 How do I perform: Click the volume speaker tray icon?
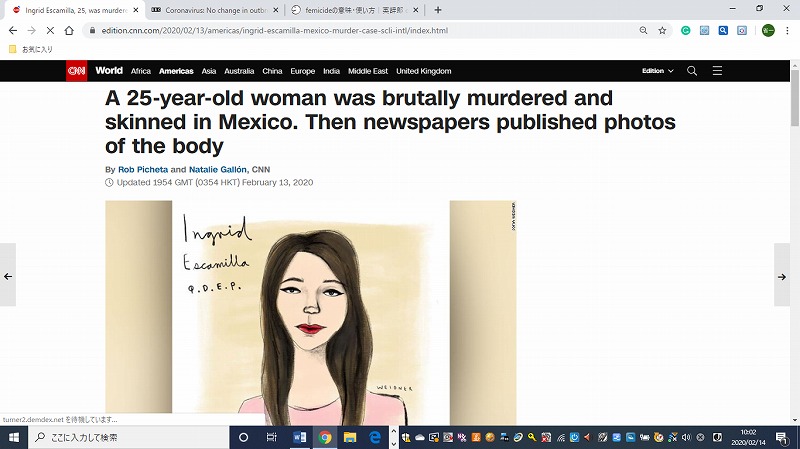point(686,437)
